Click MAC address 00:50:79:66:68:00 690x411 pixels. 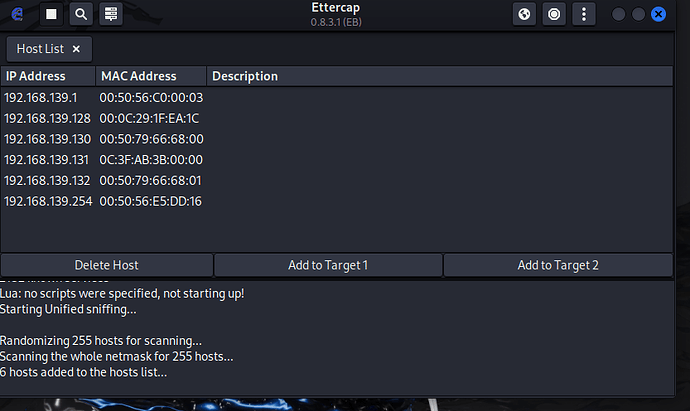[151, 139]
